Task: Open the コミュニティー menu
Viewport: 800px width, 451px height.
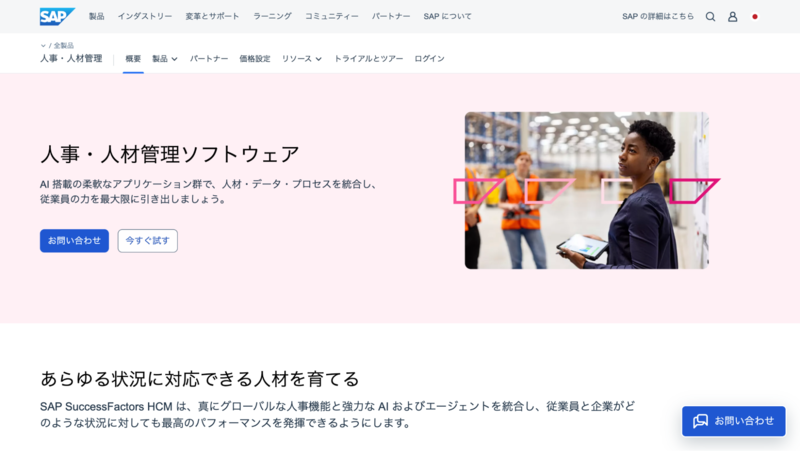Action: point(332,16)
